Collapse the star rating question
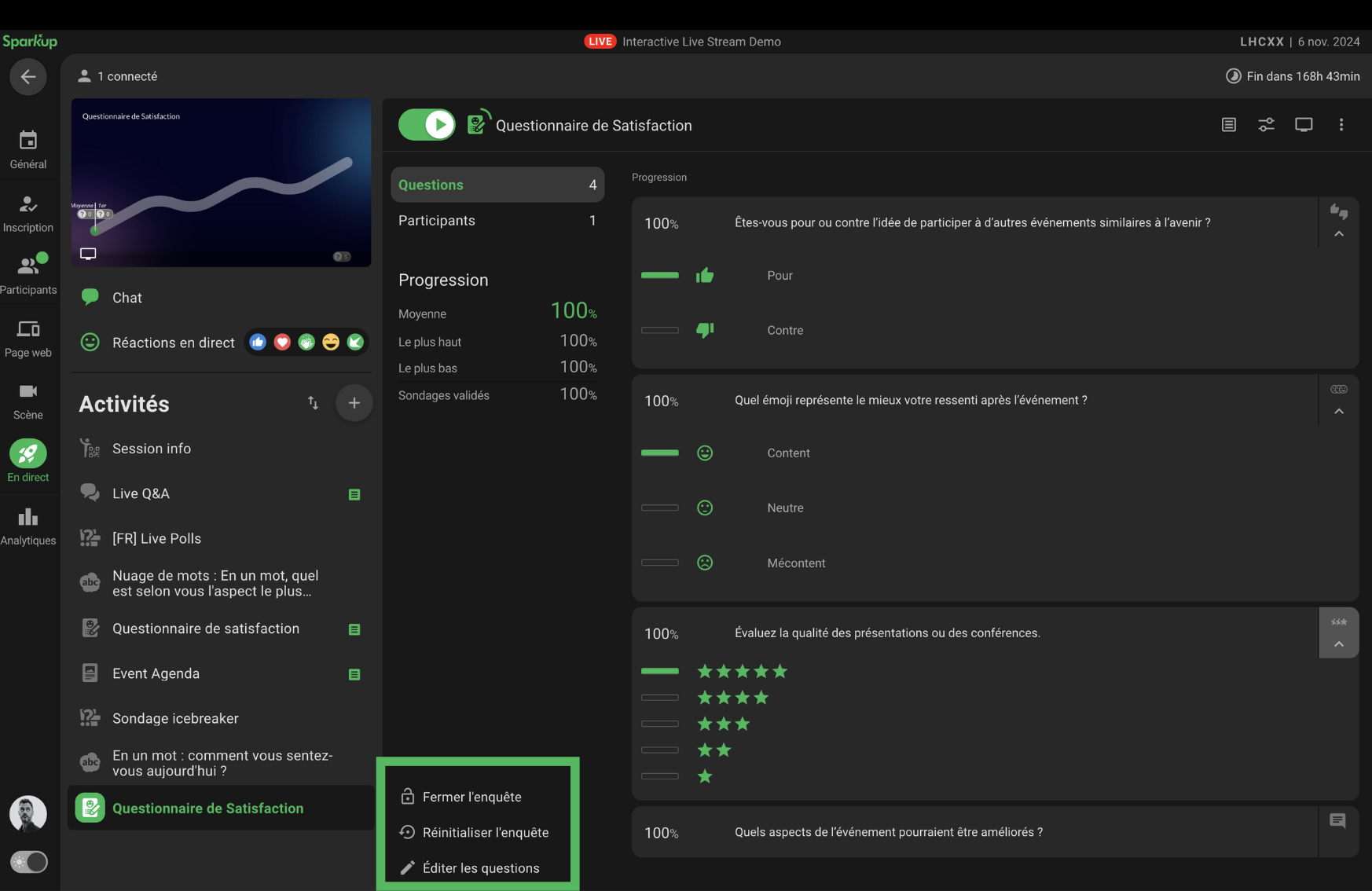 tap(1339, 644)
